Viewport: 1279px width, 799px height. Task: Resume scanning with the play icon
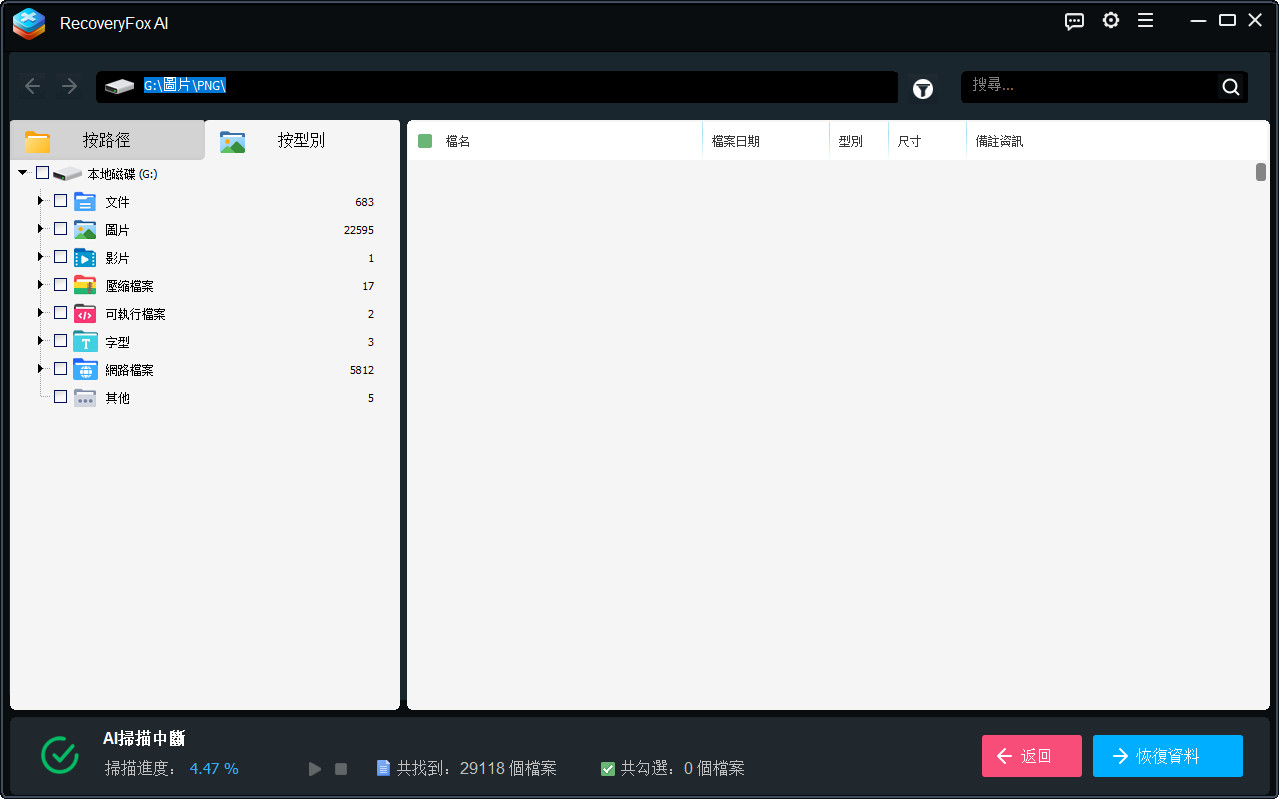tap(314, 768)
